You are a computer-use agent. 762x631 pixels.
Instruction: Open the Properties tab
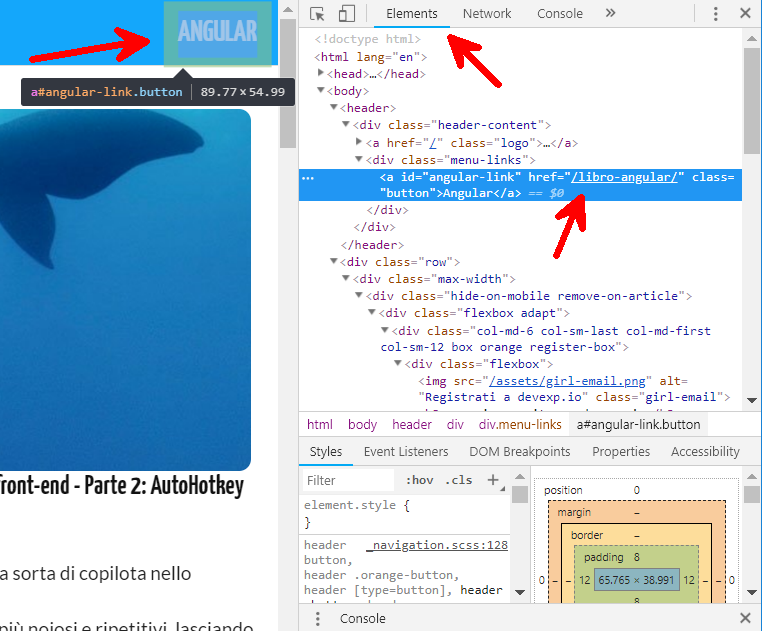point(621,452)
